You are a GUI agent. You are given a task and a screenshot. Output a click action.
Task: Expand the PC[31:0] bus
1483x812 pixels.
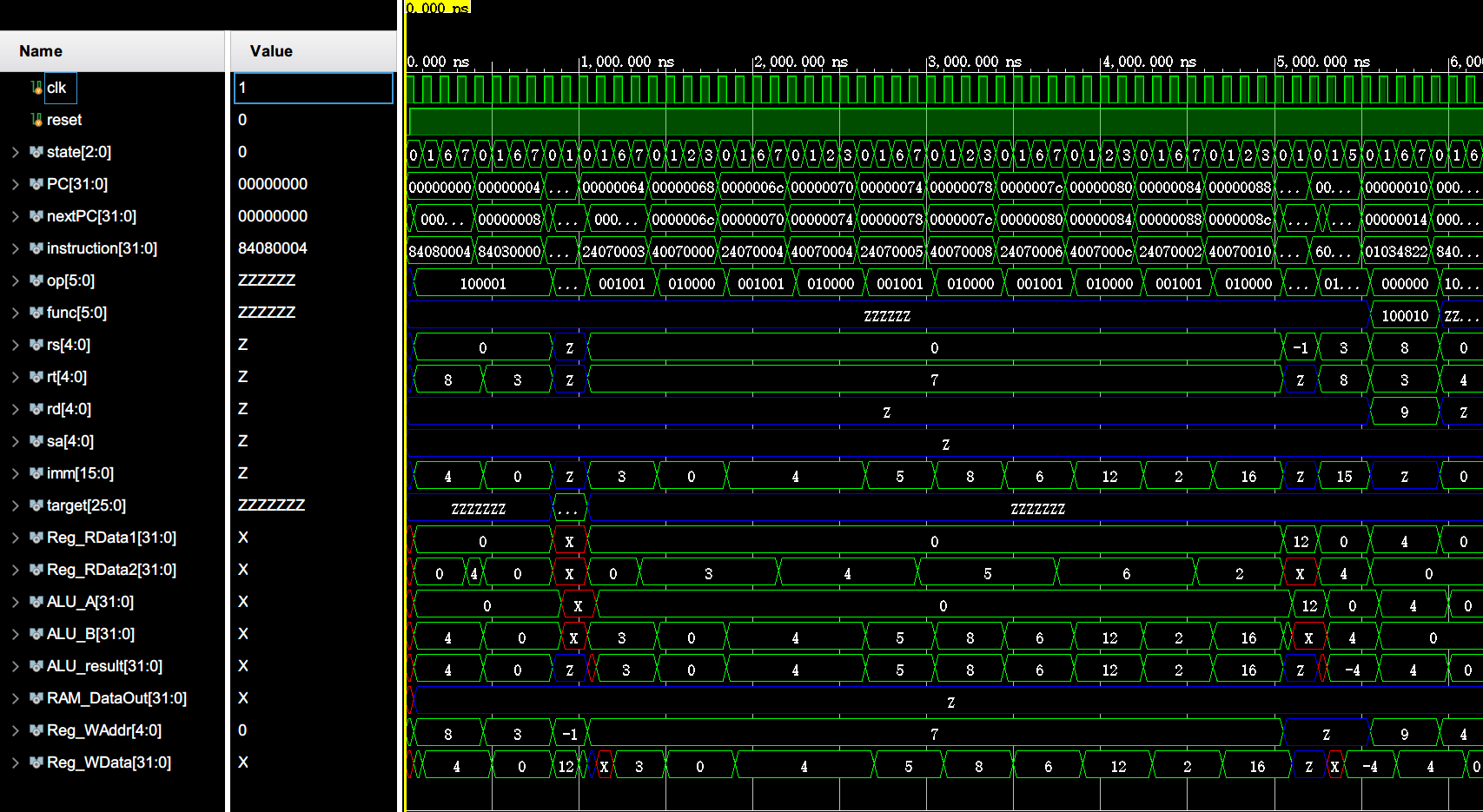(x=16, y=184)
